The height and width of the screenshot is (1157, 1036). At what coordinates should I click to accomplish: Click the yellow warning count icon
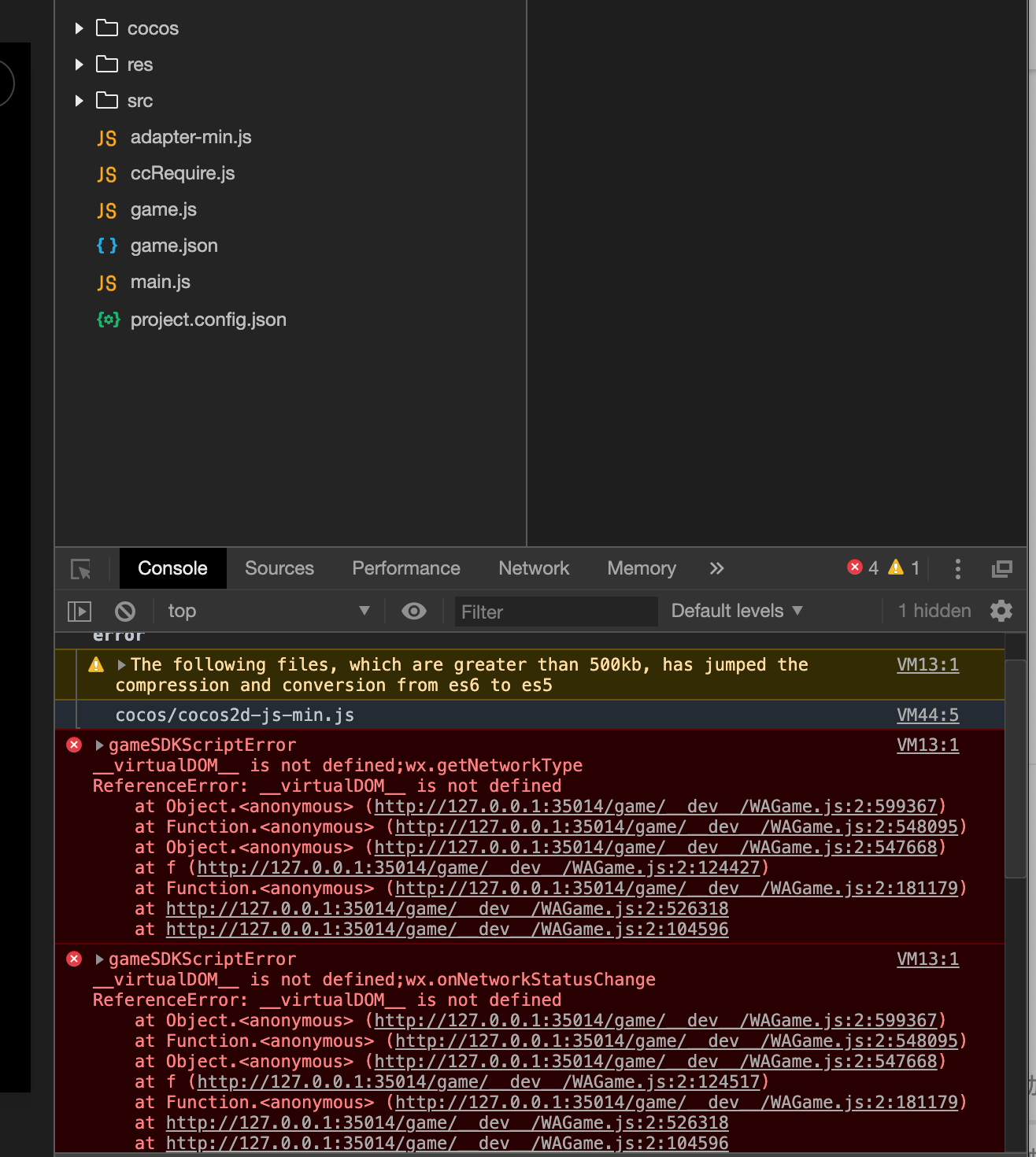click(x=896, y=567)
